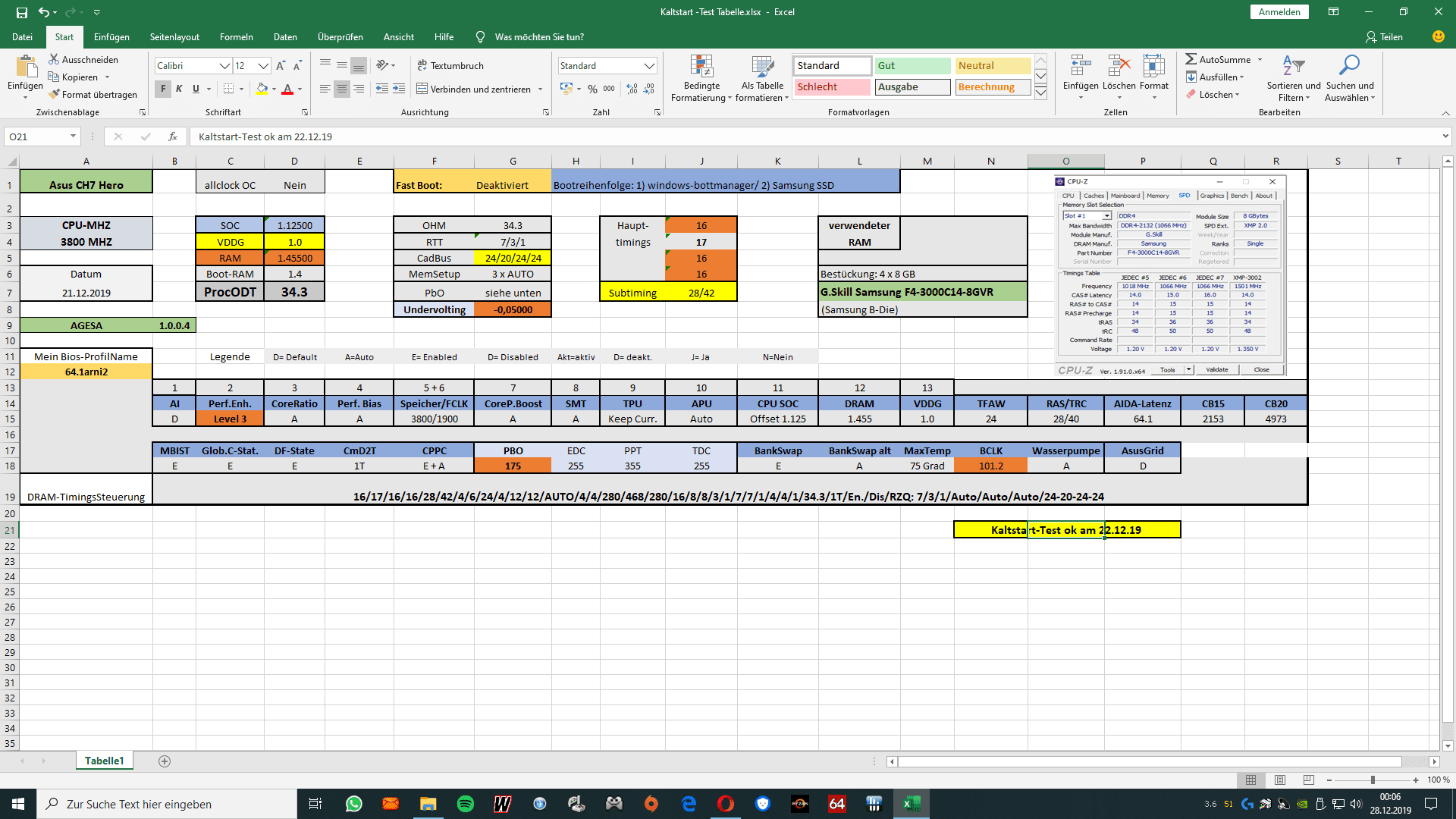Click Format übertragen paintbrush icon
The image size is (1456, 819).
tap(55, 95)
